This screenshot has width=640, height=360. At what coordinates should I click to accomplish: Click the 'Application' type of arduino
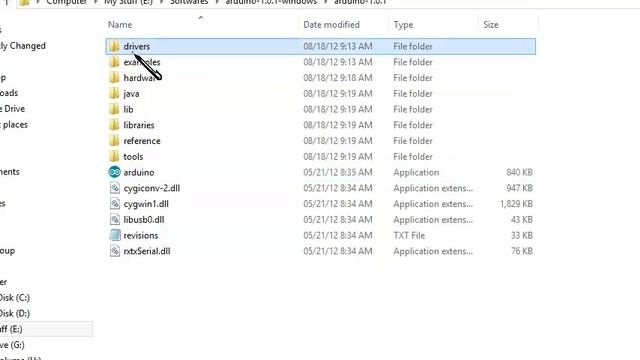[416, 172]
